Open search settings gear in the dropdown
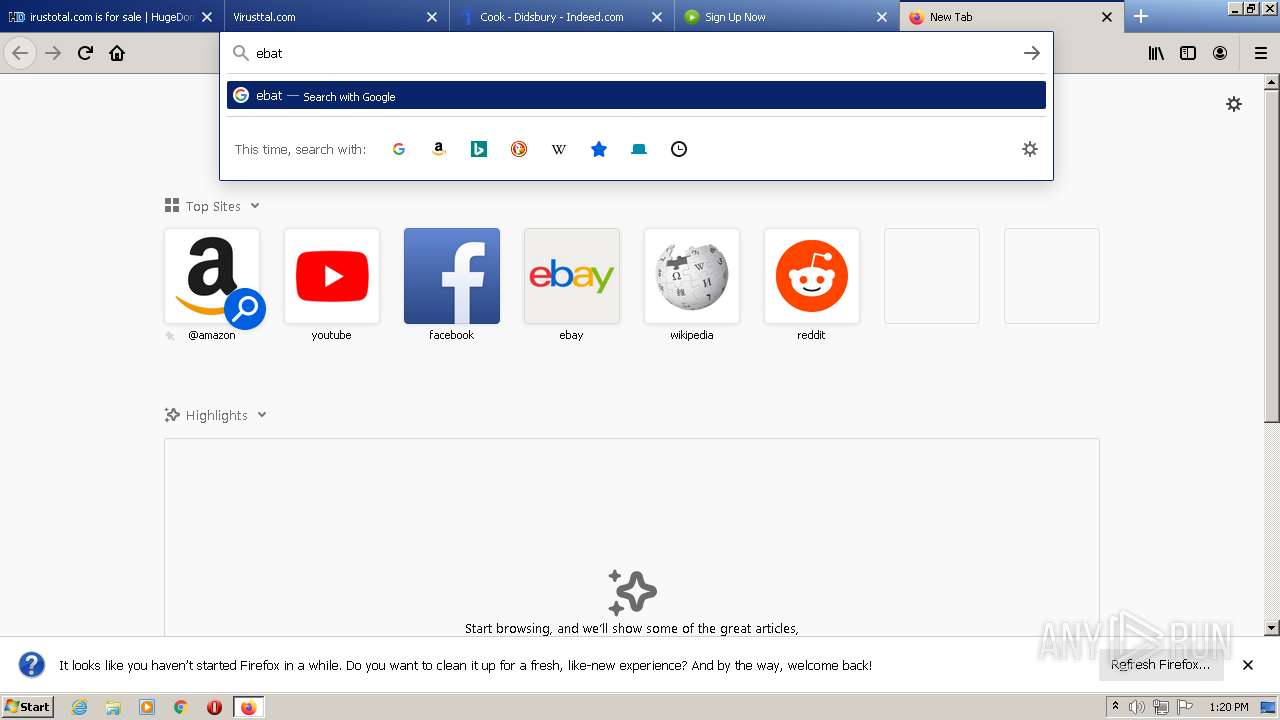The image size is (1280, 720). pos(1030,149)
